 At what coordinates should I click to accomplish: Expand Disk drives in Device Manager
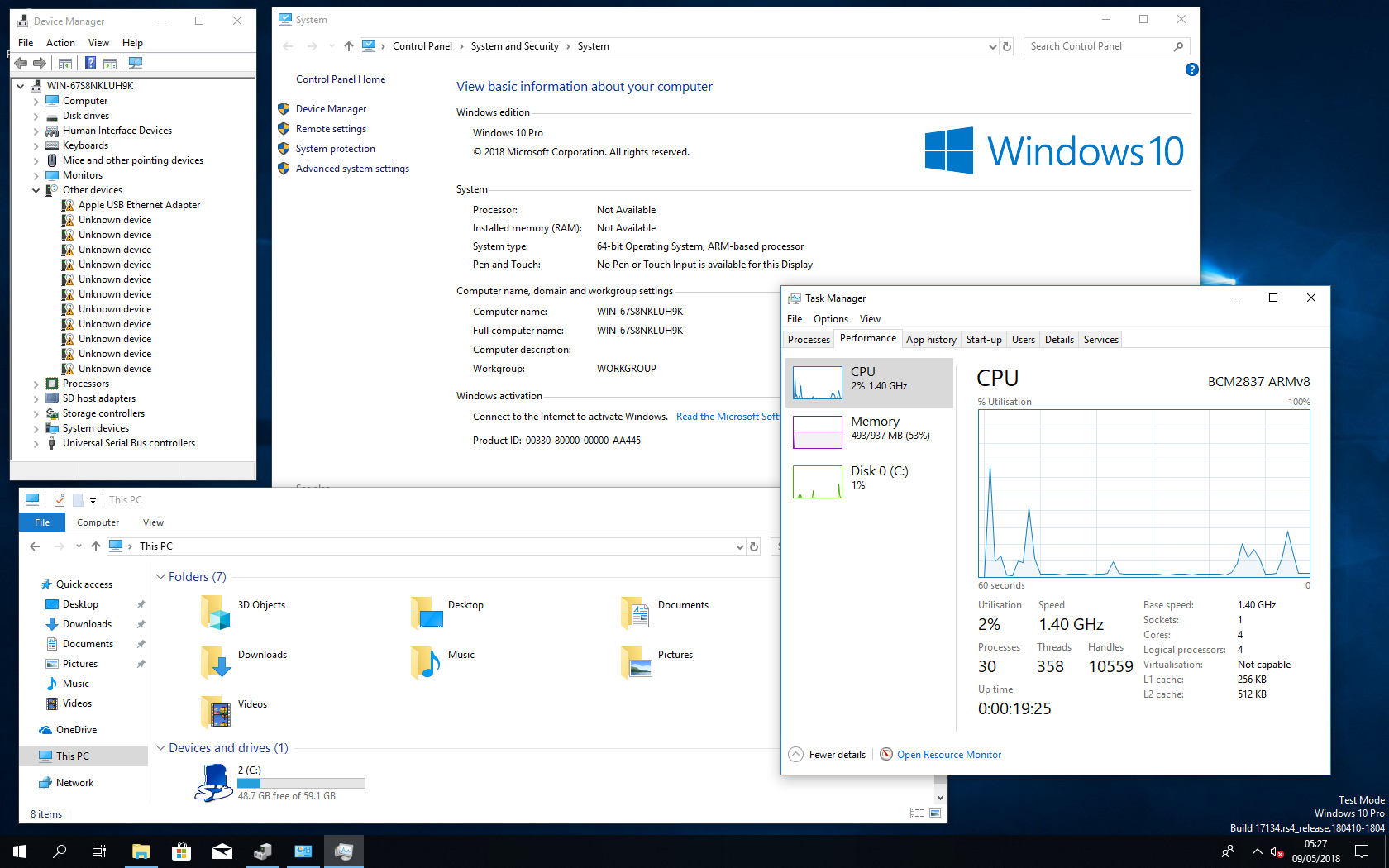[36, 116]
